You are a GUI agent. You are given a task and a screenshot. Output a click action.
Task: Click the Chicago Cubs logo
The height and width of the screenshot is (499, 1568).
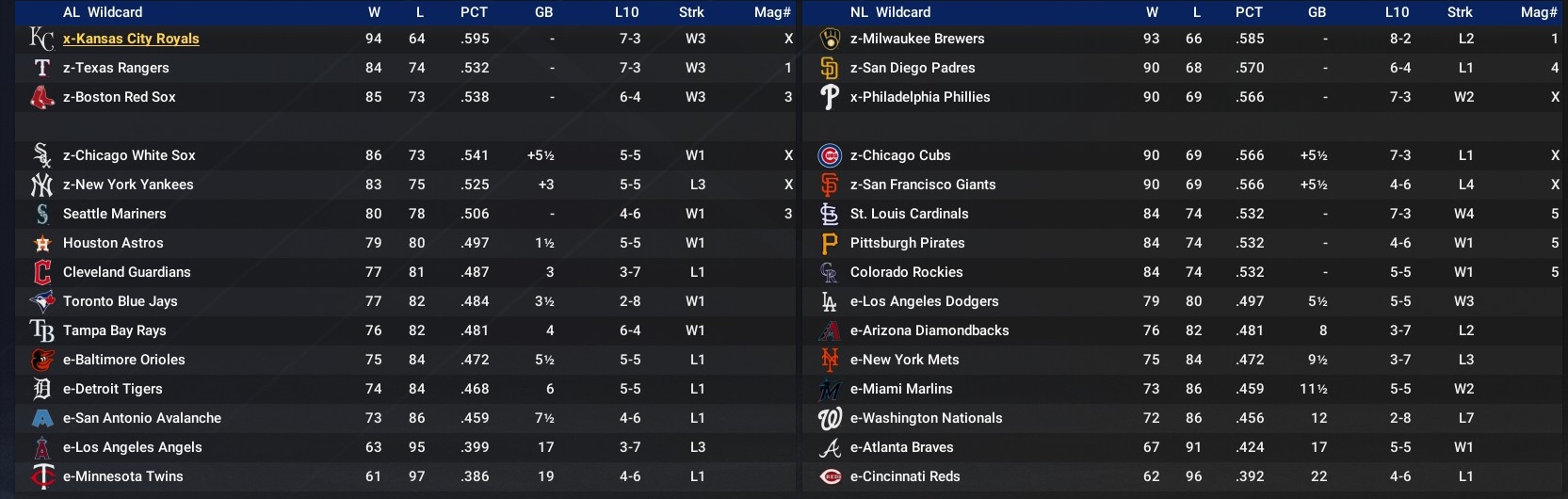pyautogui.click(x=830, y=155)
